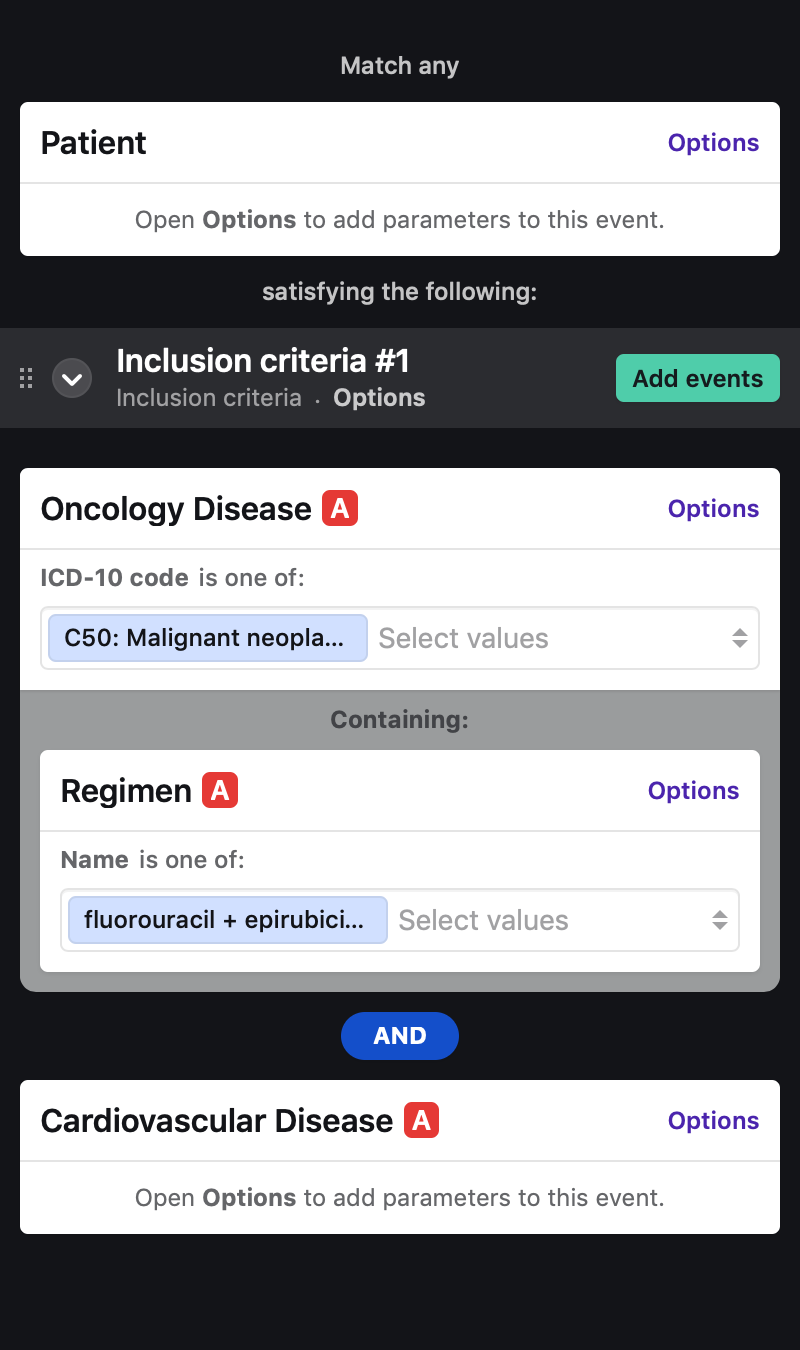
Task: Click the red A badge on Oncology Disease
Action: [340, 509]
